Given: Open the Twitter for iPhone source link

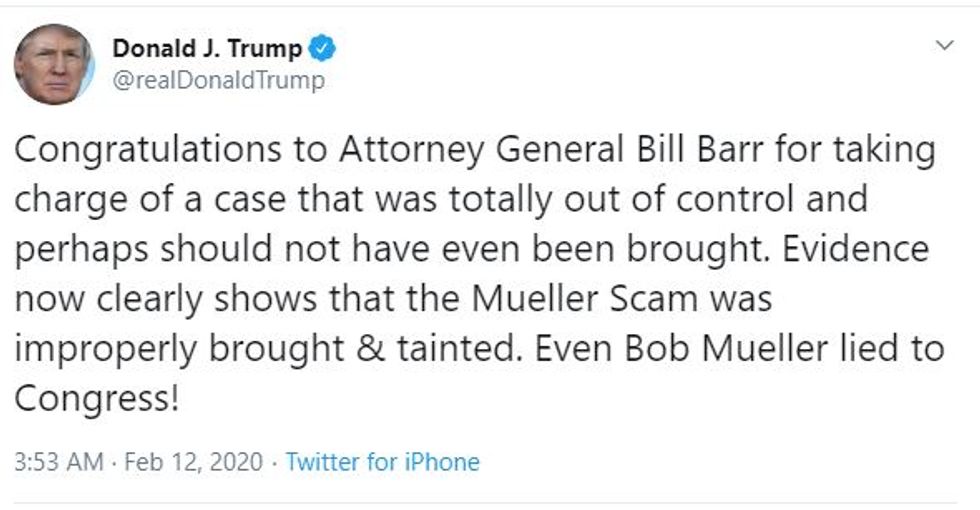Looking at the screenshot, I should tap(382, 462).
